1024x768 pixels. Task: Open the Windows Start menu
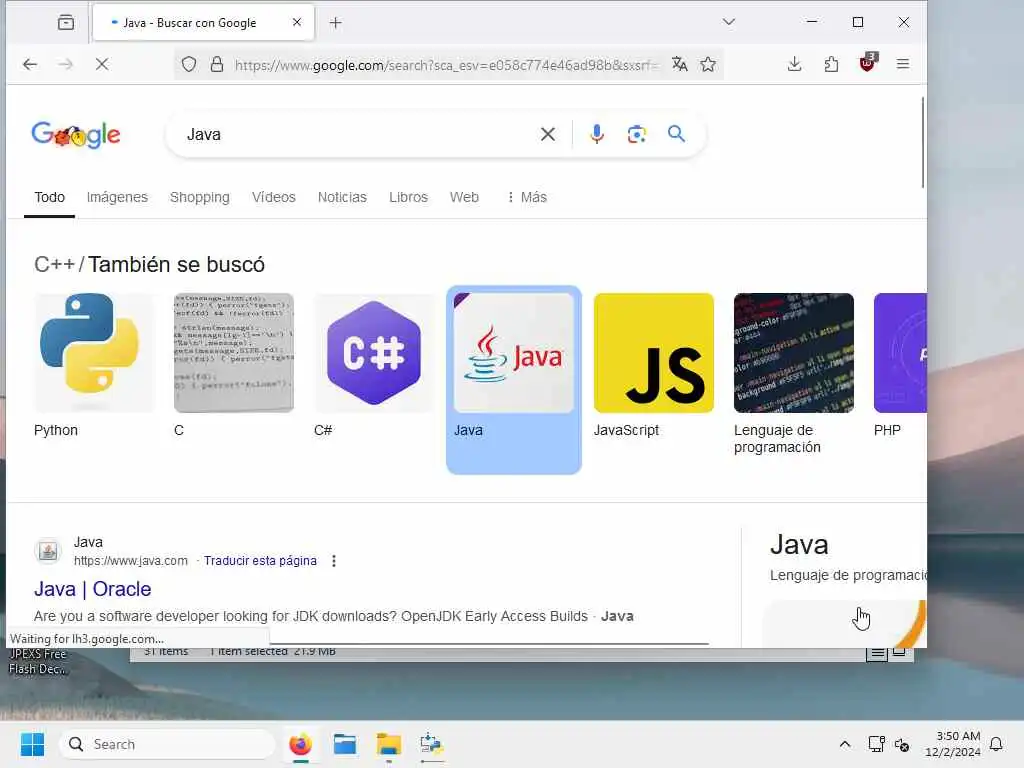[x=32, y=744]
